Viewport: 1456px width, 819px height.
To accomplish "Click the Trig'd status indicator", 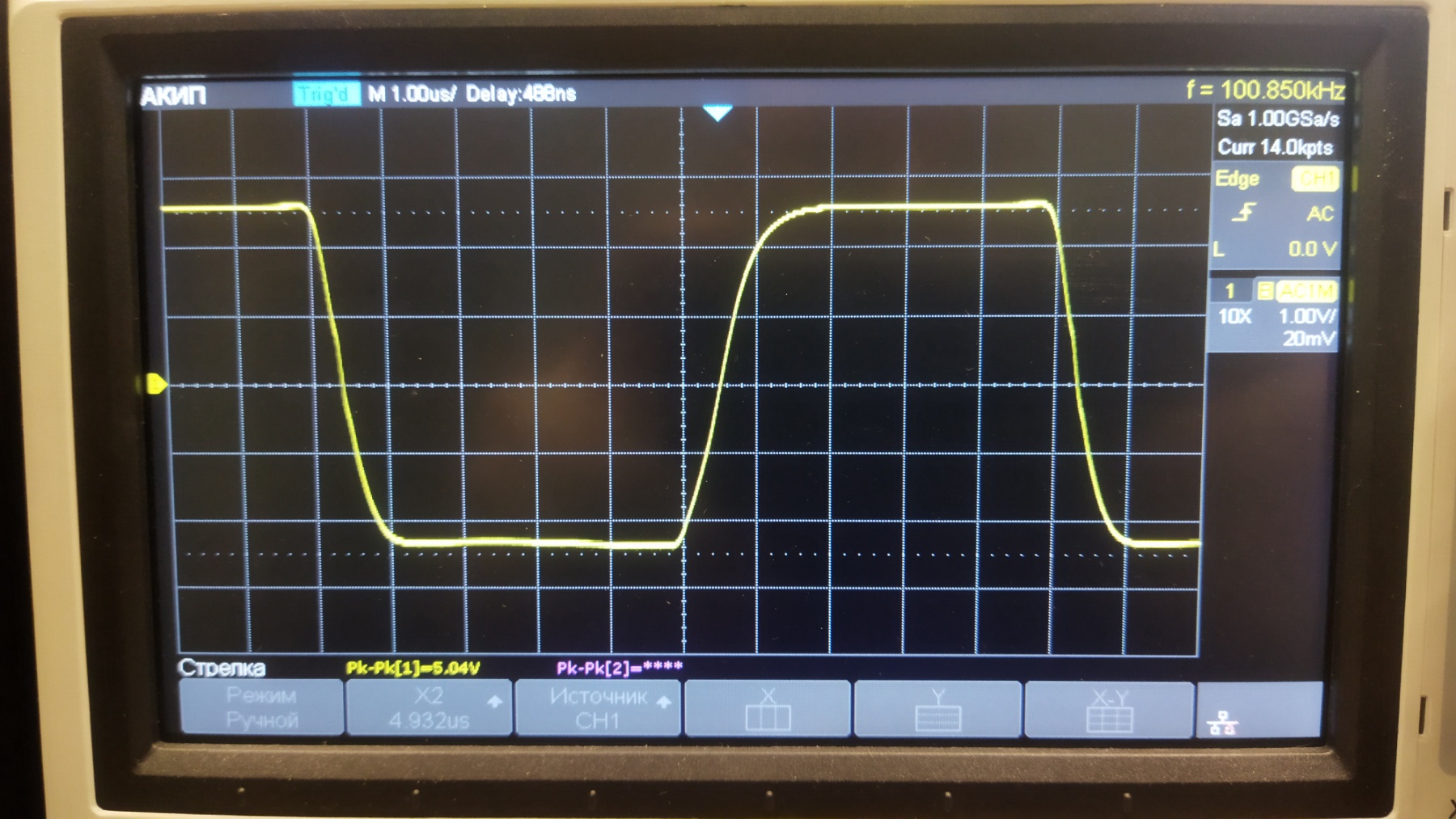I will 325,94.
